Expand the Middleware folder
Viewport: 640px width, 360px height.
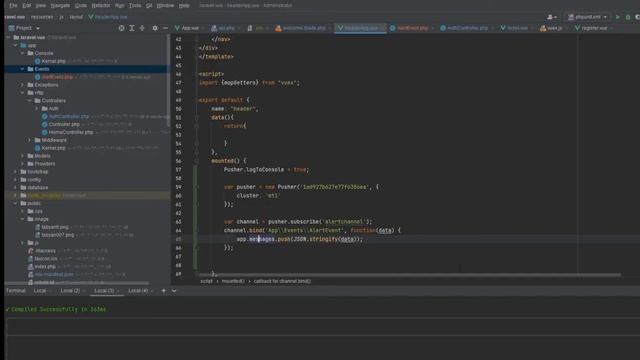point(29,140)
